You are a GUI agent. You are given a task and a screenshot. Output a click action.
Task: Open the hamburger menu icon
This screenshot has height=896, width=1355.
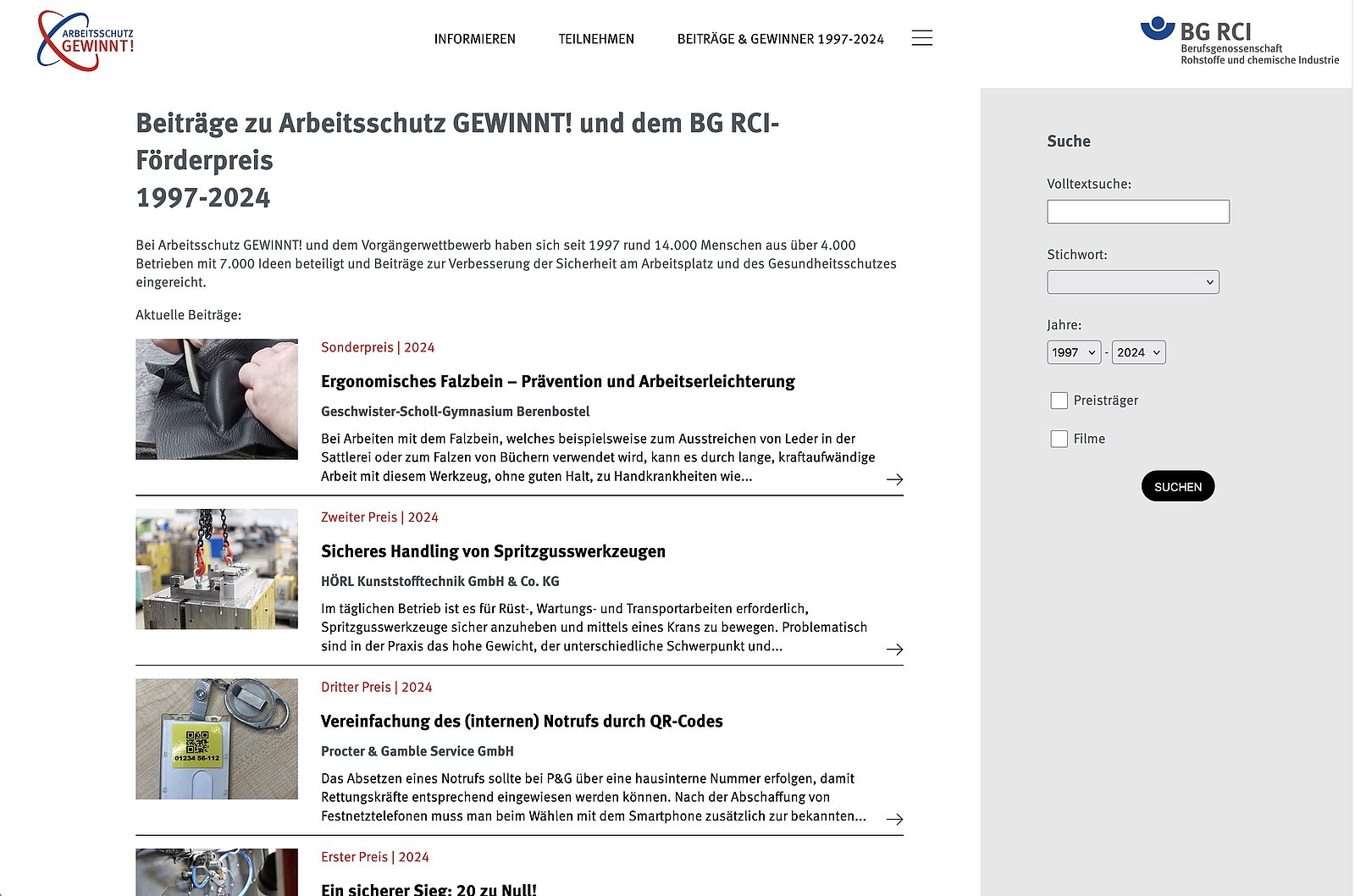tap(922, 38)
